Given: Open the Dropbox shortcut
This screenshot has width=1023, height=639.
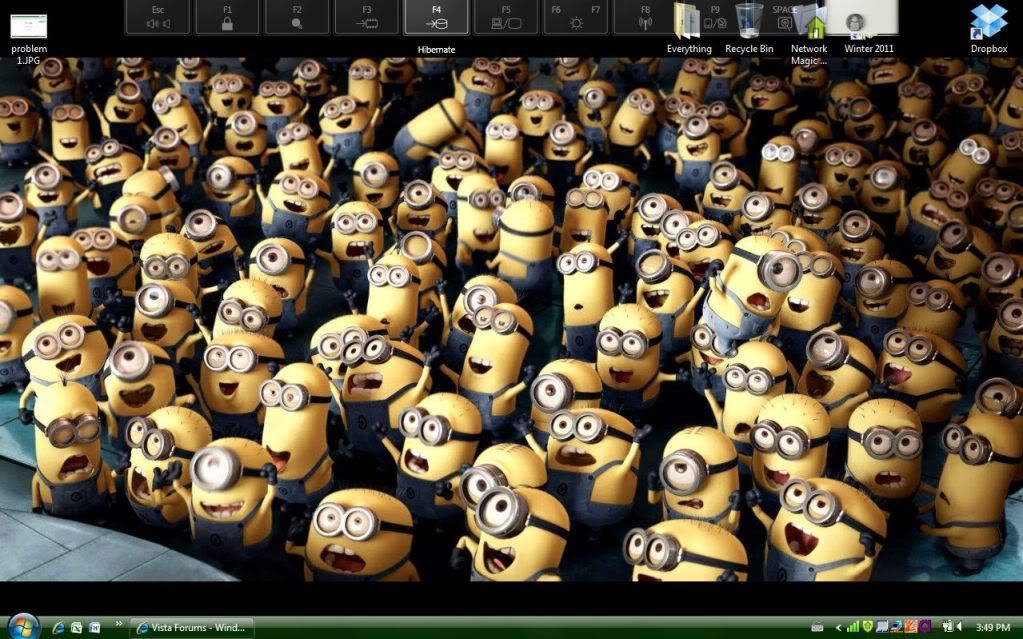Looking at the screenshot, I should click(989, 29).
